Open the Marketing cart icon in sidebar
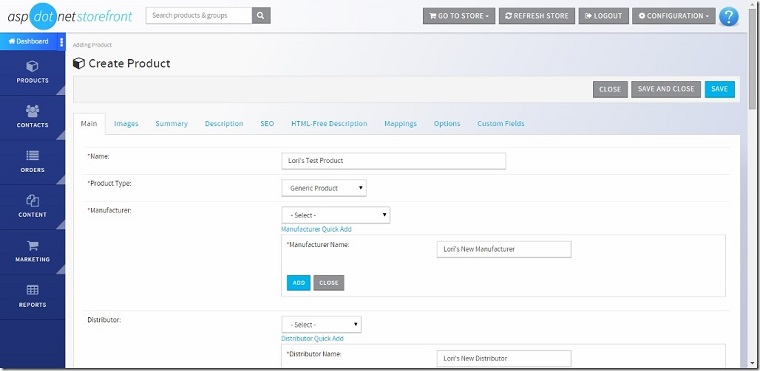The width and height of the screenshot is (760, 371). pyautogui.click(x=32, y=245)
